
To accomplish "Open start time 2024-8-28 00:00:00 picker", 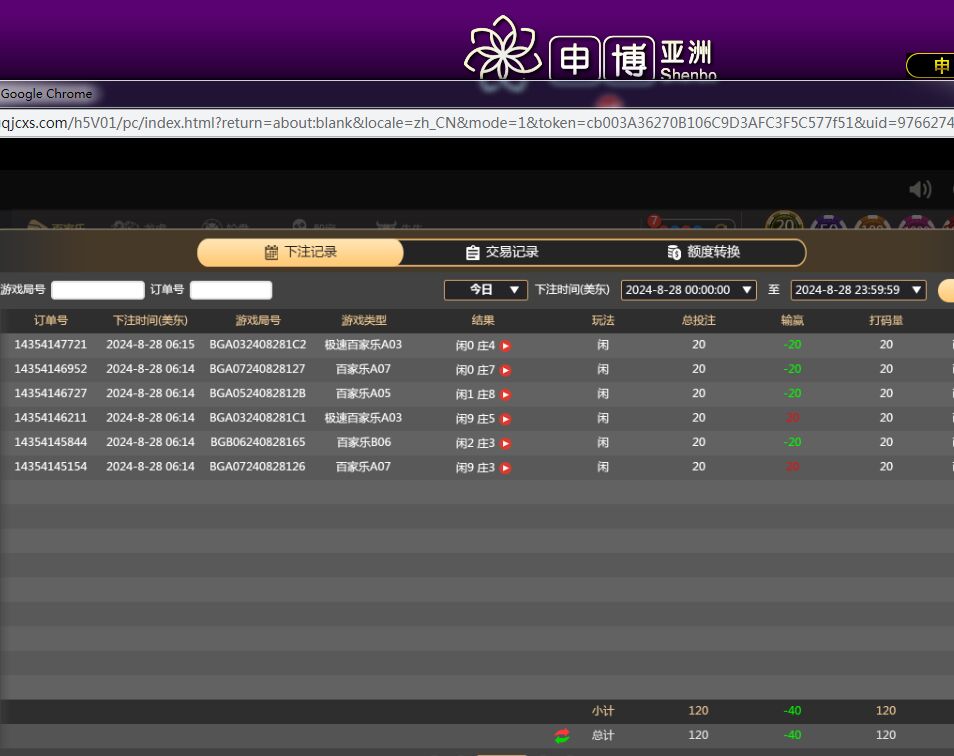I will [x=690, y=290].
